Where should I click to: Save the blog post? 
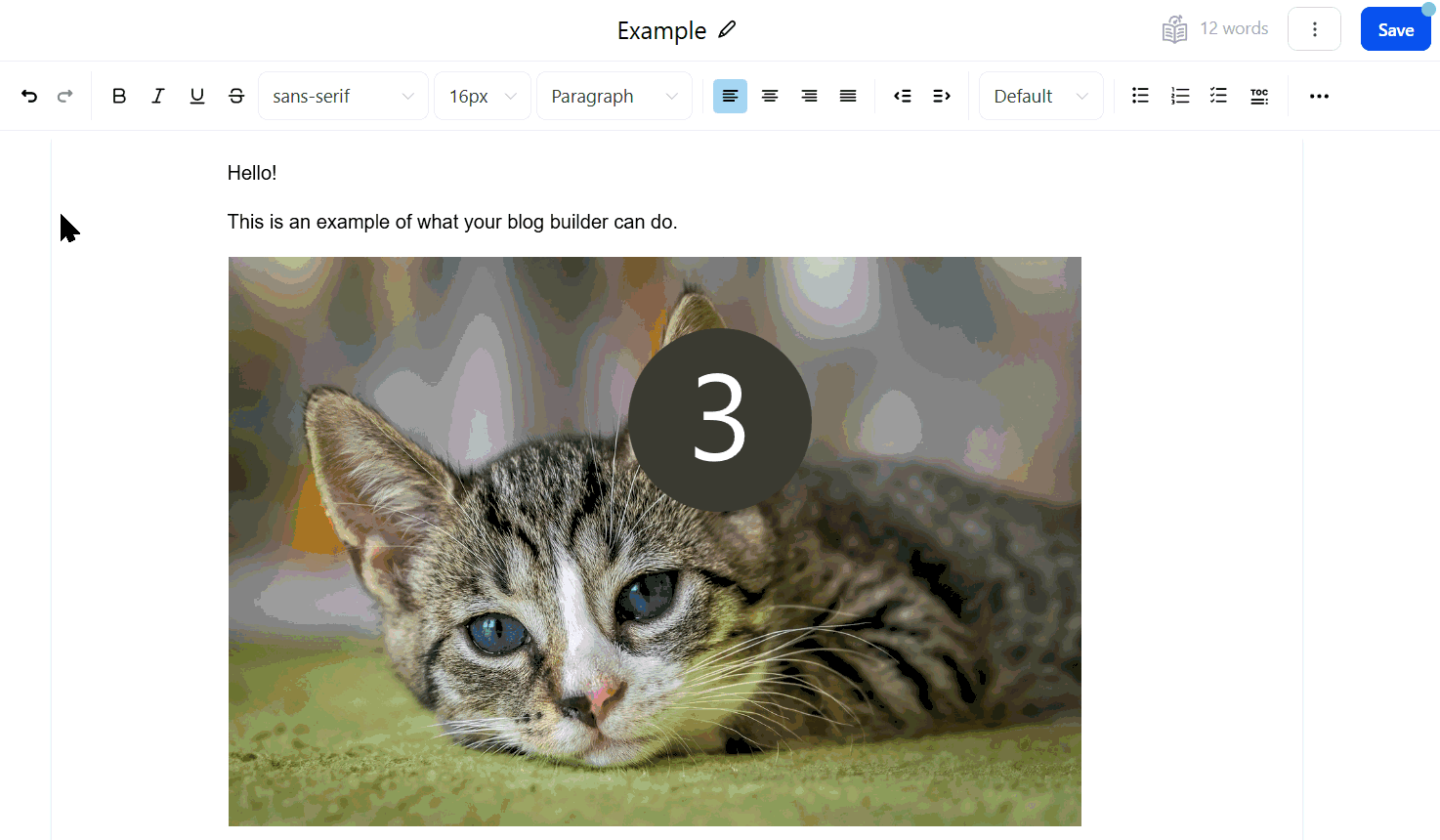pyautogui.click(x=1396, y=29)
